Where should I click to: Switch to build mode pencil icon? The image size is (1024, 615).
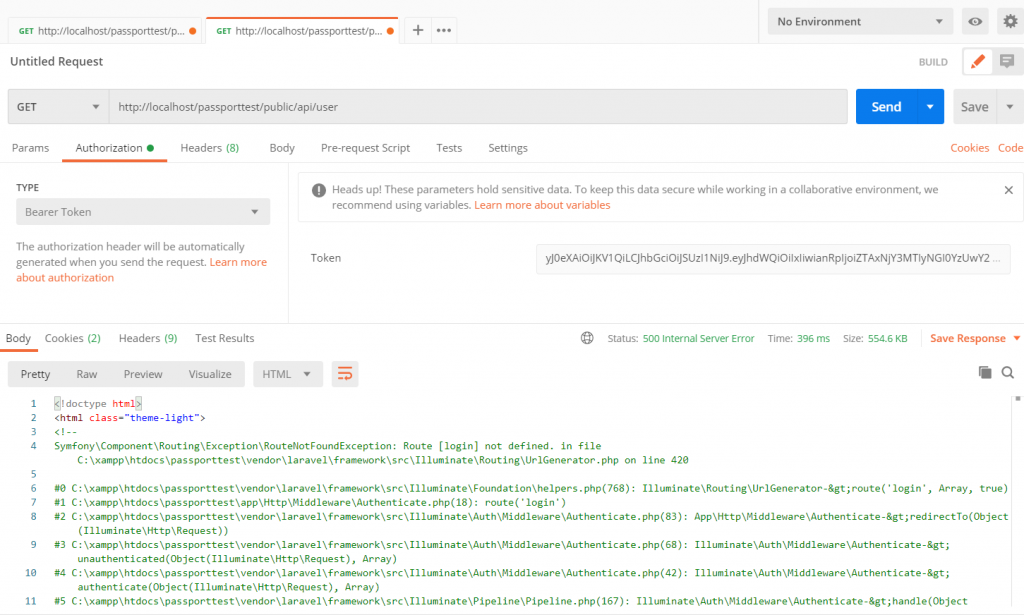tap(978, 62)
